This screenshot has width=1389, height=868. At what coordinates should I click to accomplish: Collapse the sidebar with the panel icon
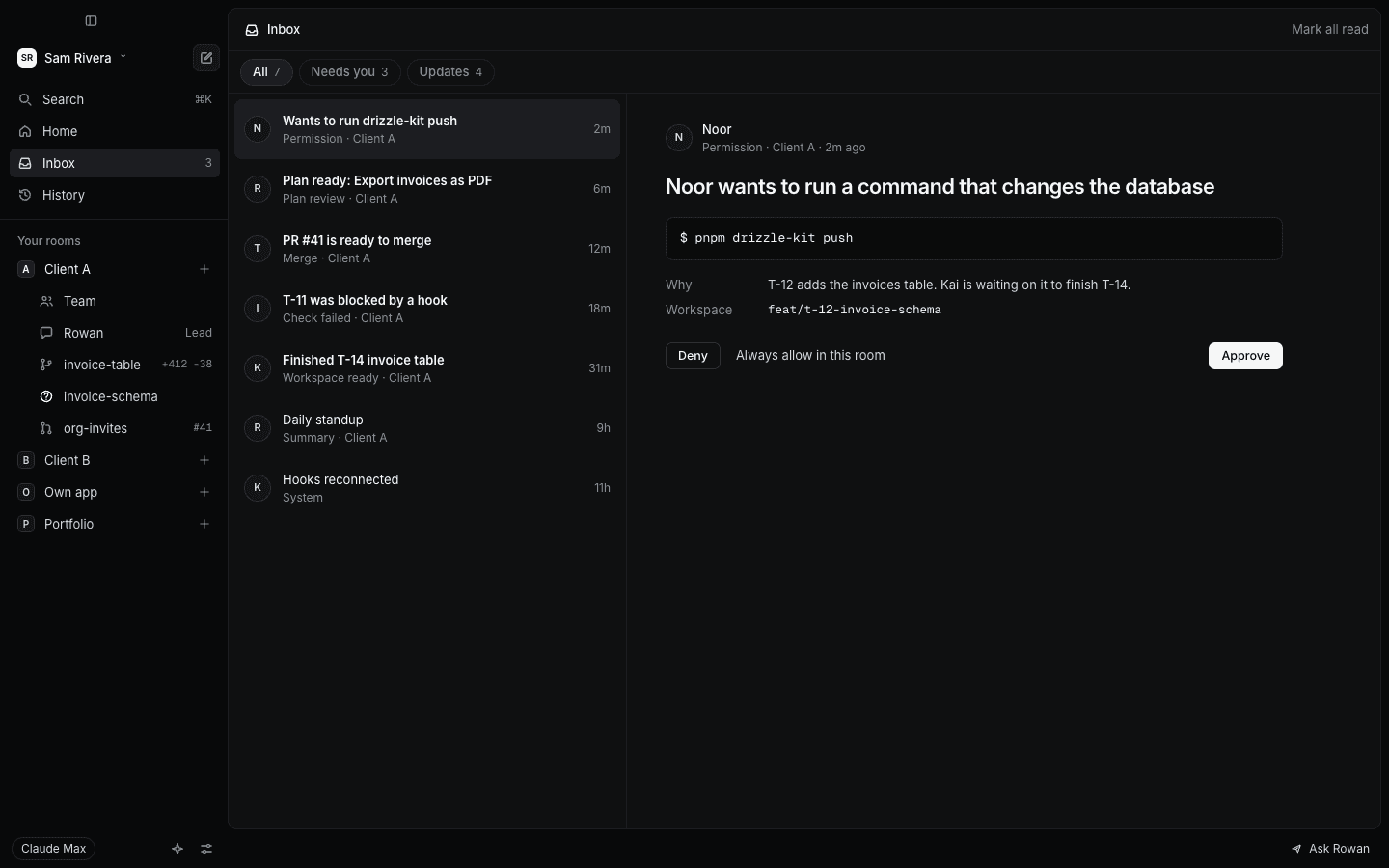pyautogui.click(x=91, y=20)
